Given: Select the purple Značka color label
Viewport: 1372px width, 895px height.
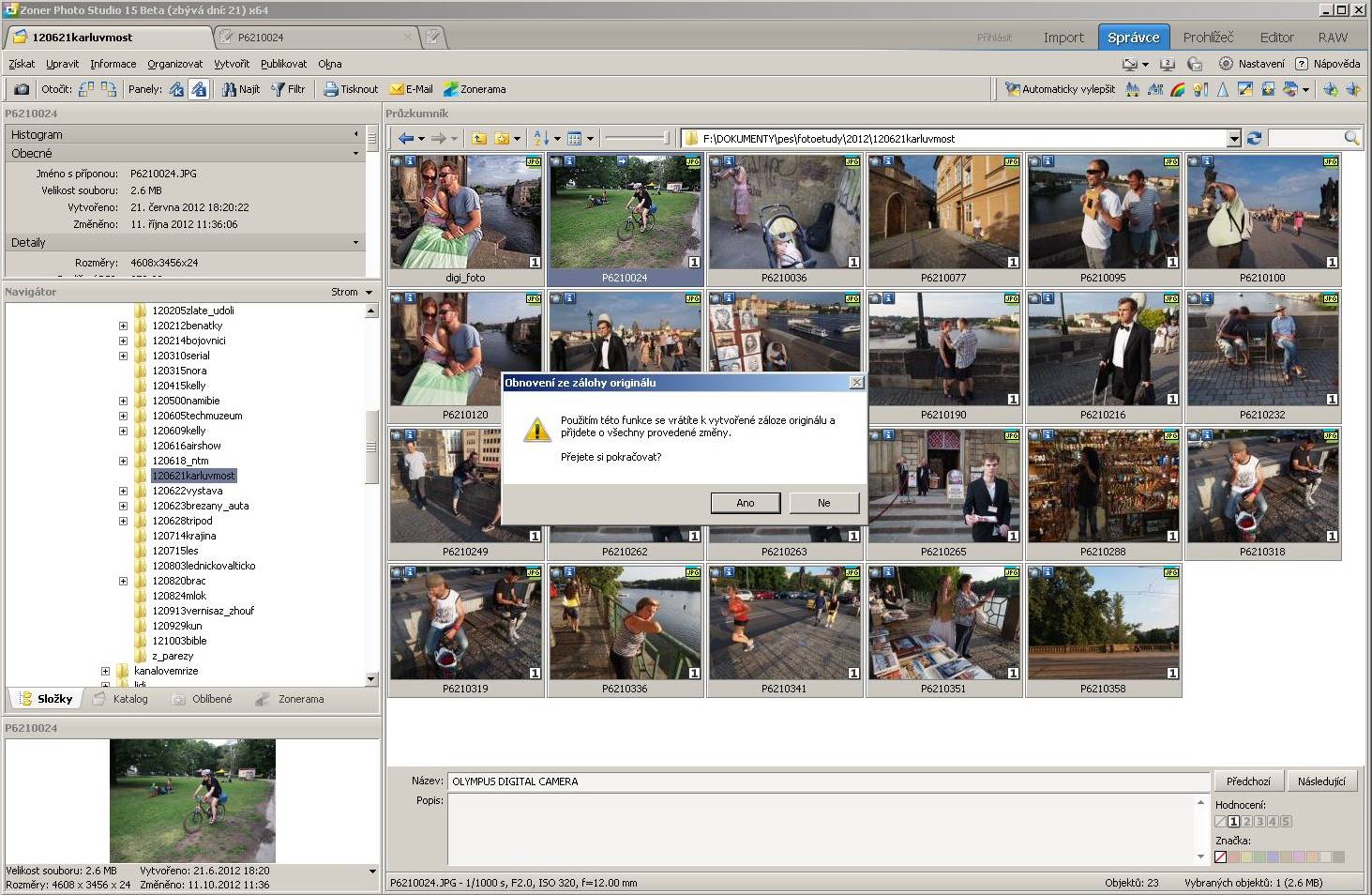Looking at the screenshot, I should (x=1299, y=857).
